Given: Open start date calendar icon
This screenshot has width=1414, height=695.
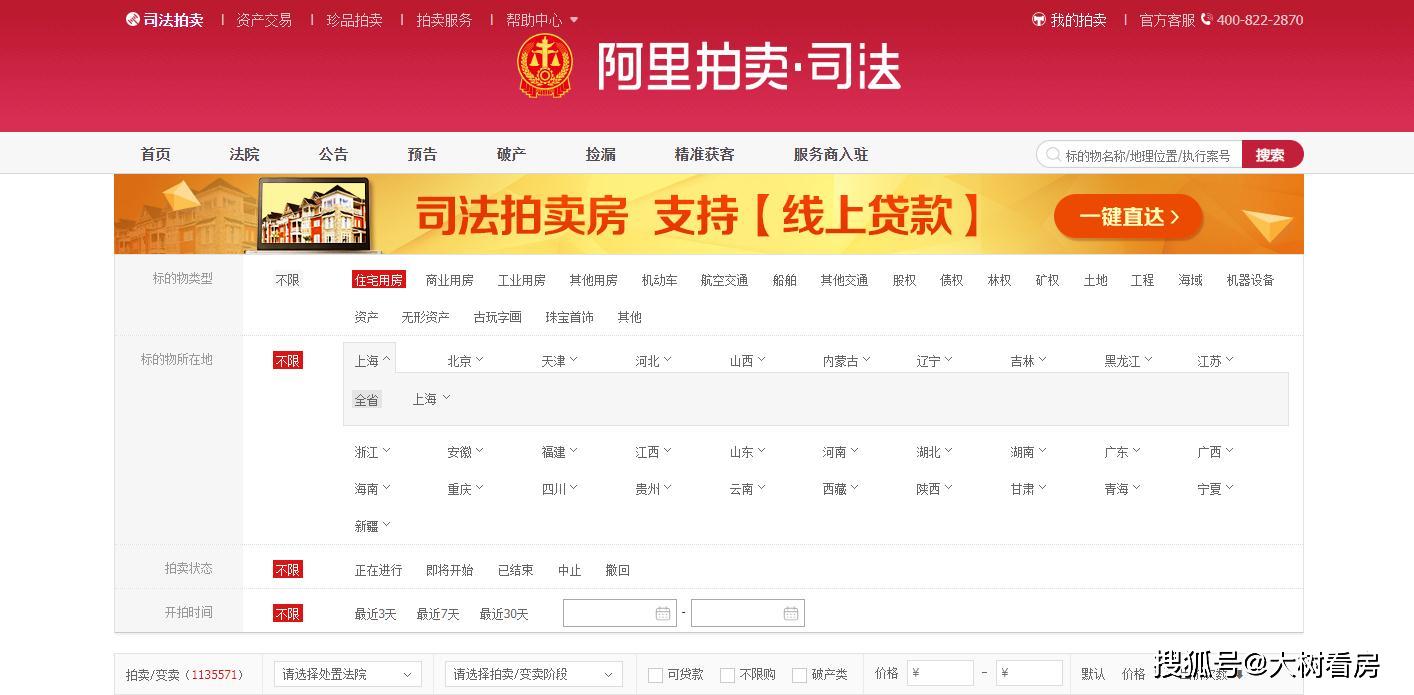Looking at the screenshot, I should pyautogui.click(x=663, y=613).
